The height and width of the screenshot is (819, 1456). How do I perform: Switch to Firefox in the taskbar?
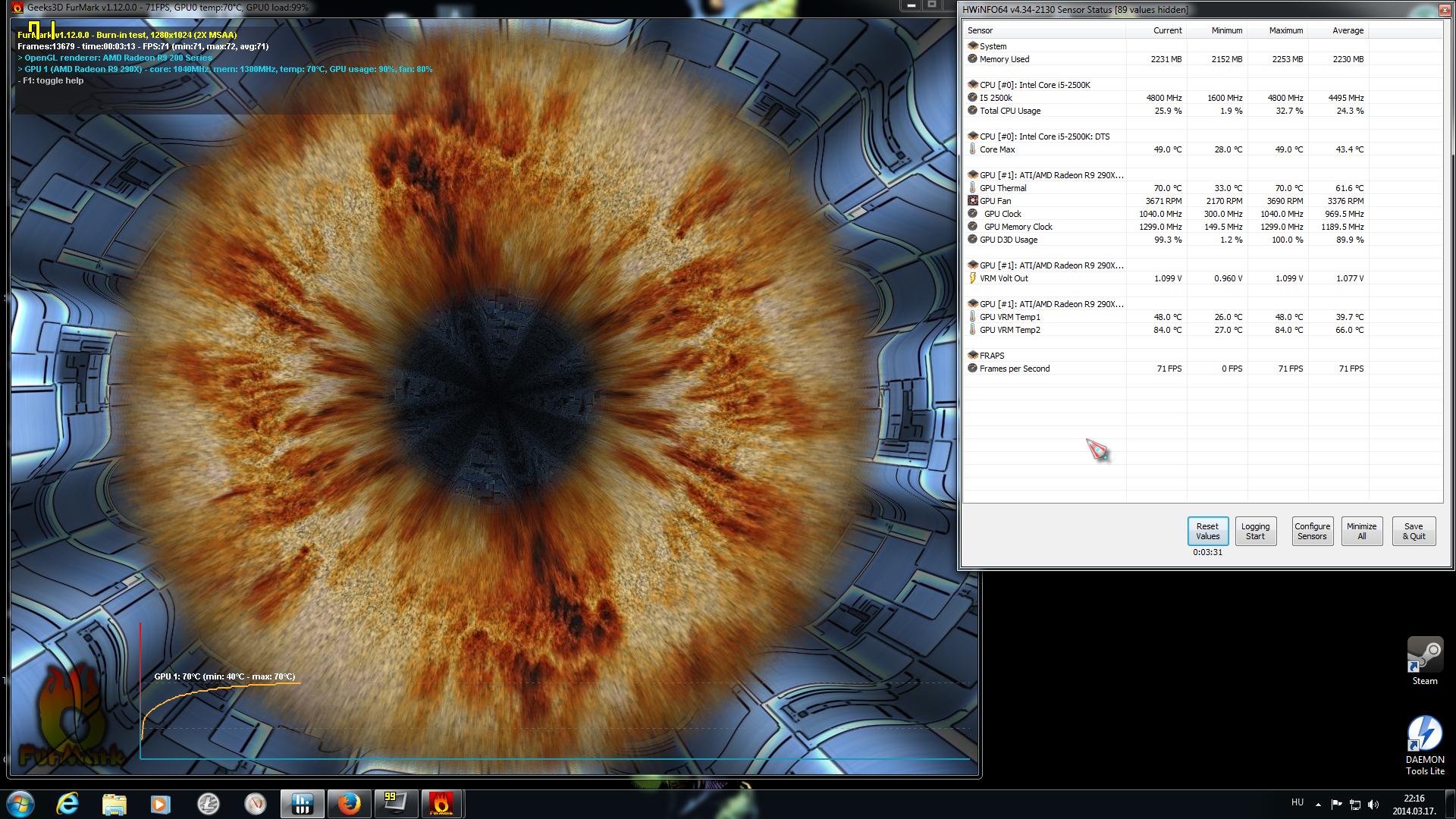pyautogui.click(x=349, y=803)
